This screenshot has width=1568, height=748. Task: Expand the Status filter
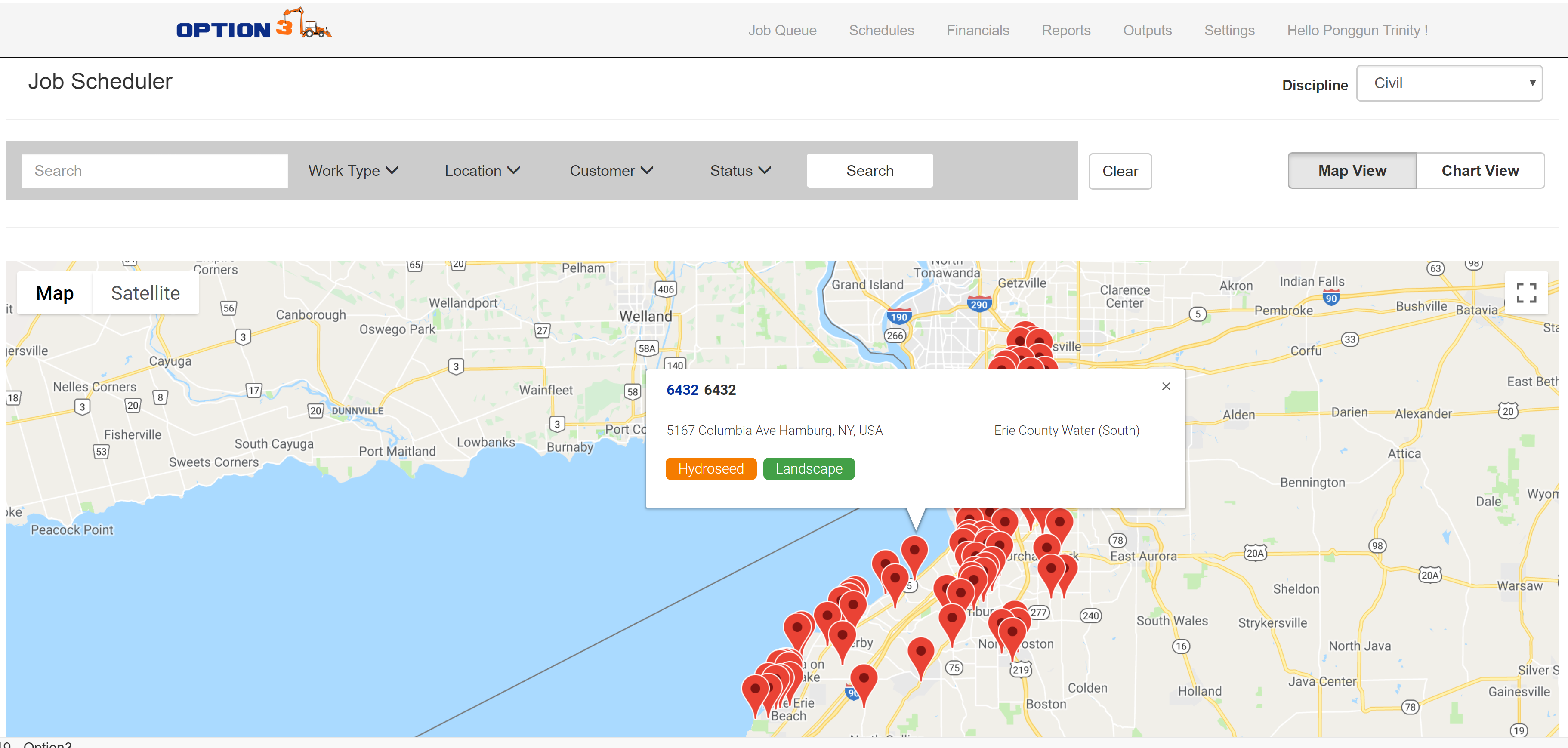click(740, 171)
